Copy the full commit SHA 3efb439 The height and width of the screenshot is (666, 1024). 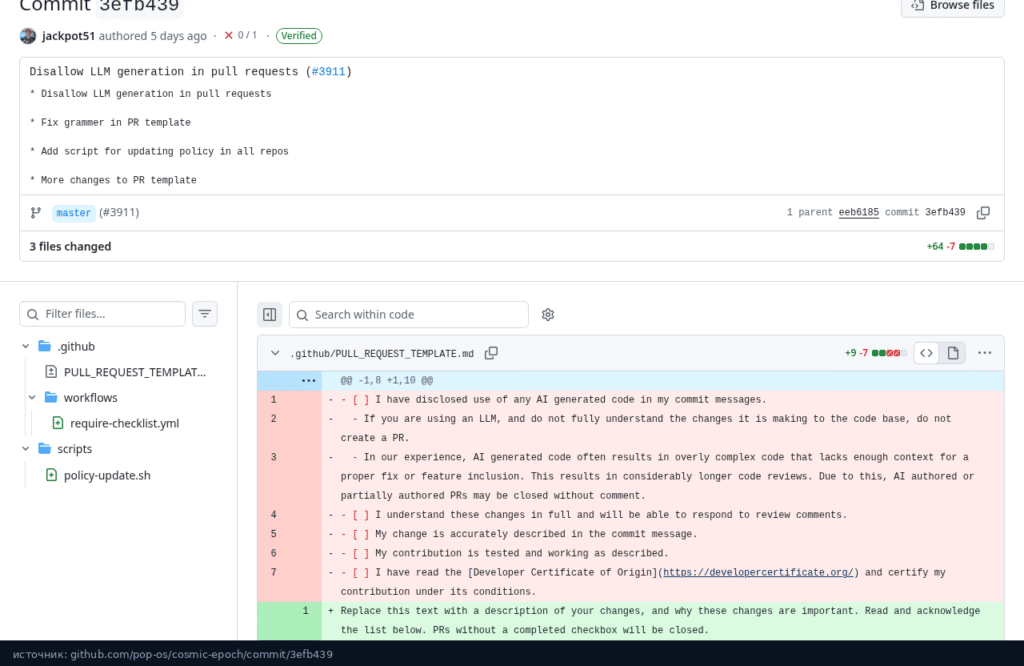(x=983, y=213)
